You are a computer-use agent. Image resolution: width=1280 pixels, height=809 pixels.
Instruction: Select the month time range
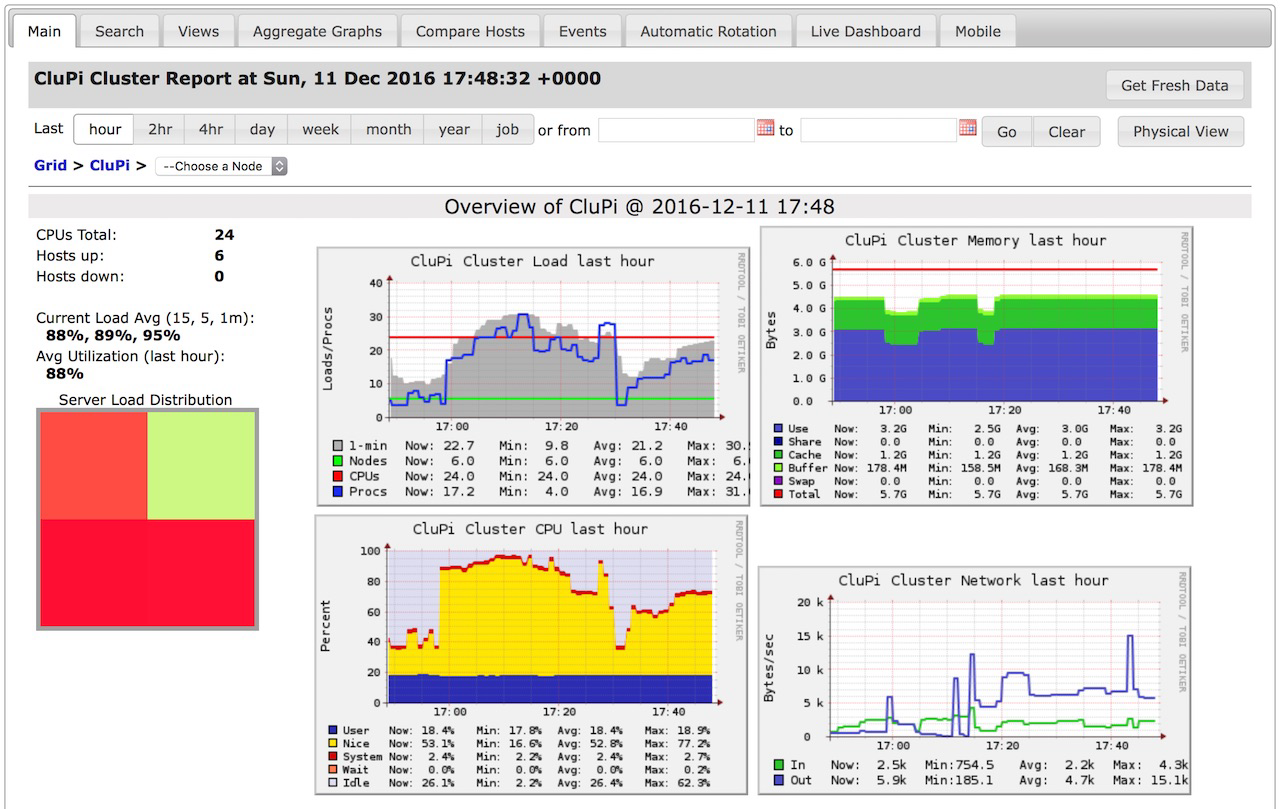pyautogui.click(x=389, y=129)
